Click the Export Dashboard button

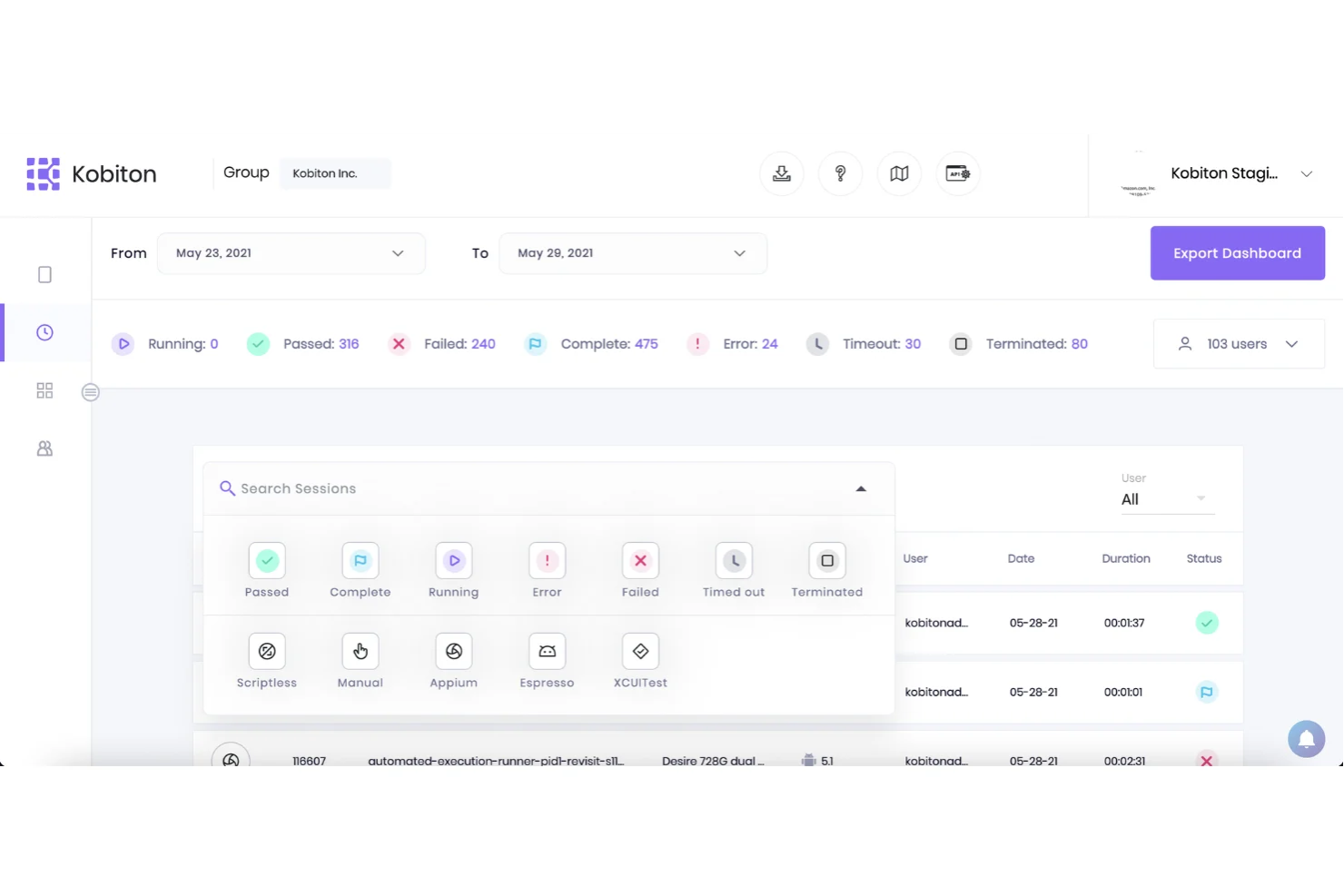click(x=1237, y=252)
